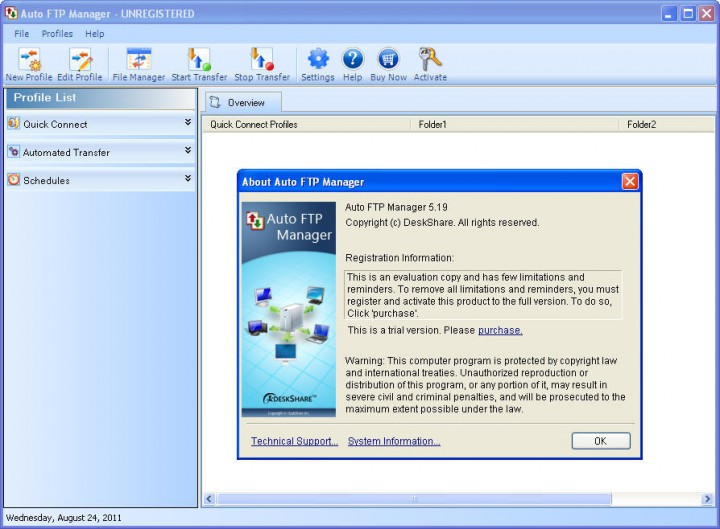Click the Profile List panel header
The width and height of the screenshot is (720, 529).
tap(101, 98)
